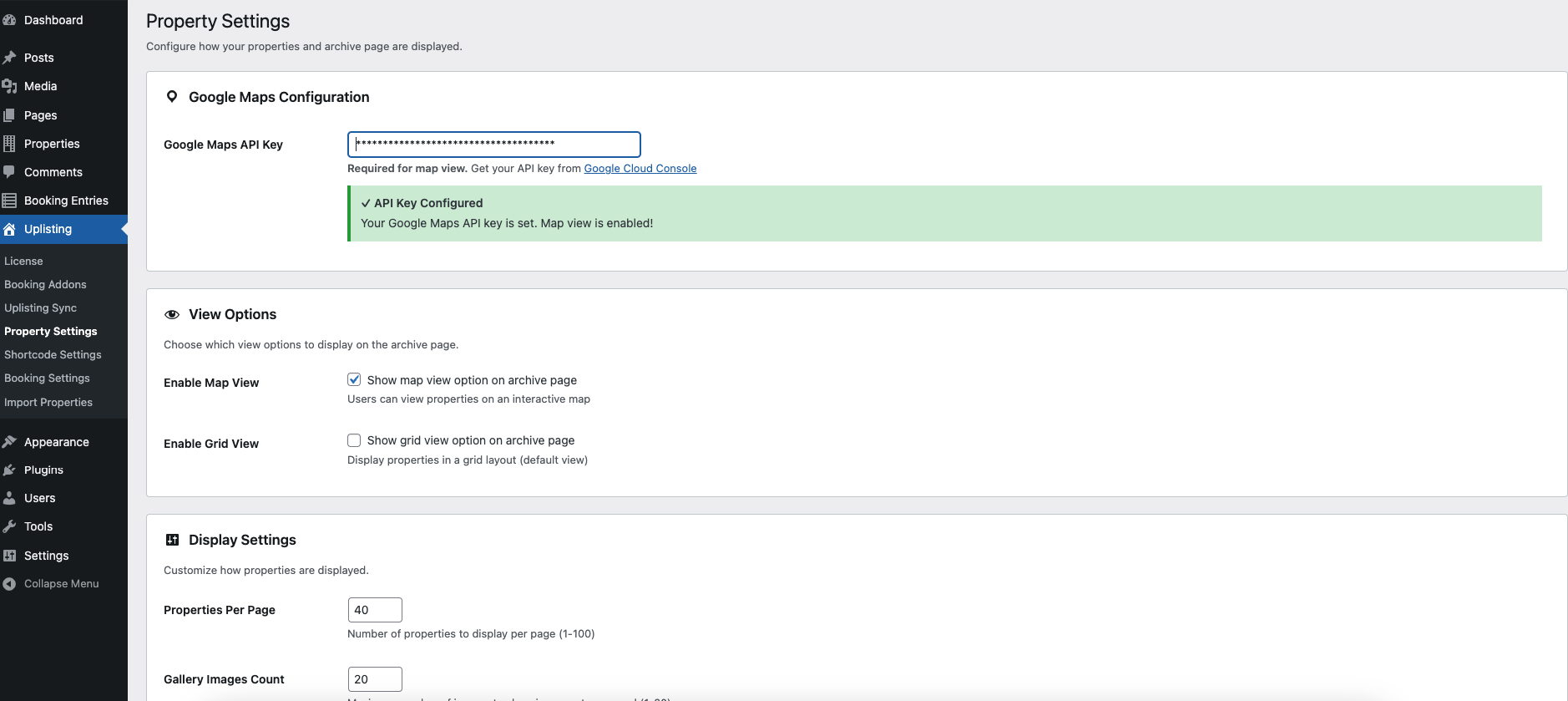Open Import Properties submenu
This screenshot has width=1568, height=701.
(x=48, y=402)
